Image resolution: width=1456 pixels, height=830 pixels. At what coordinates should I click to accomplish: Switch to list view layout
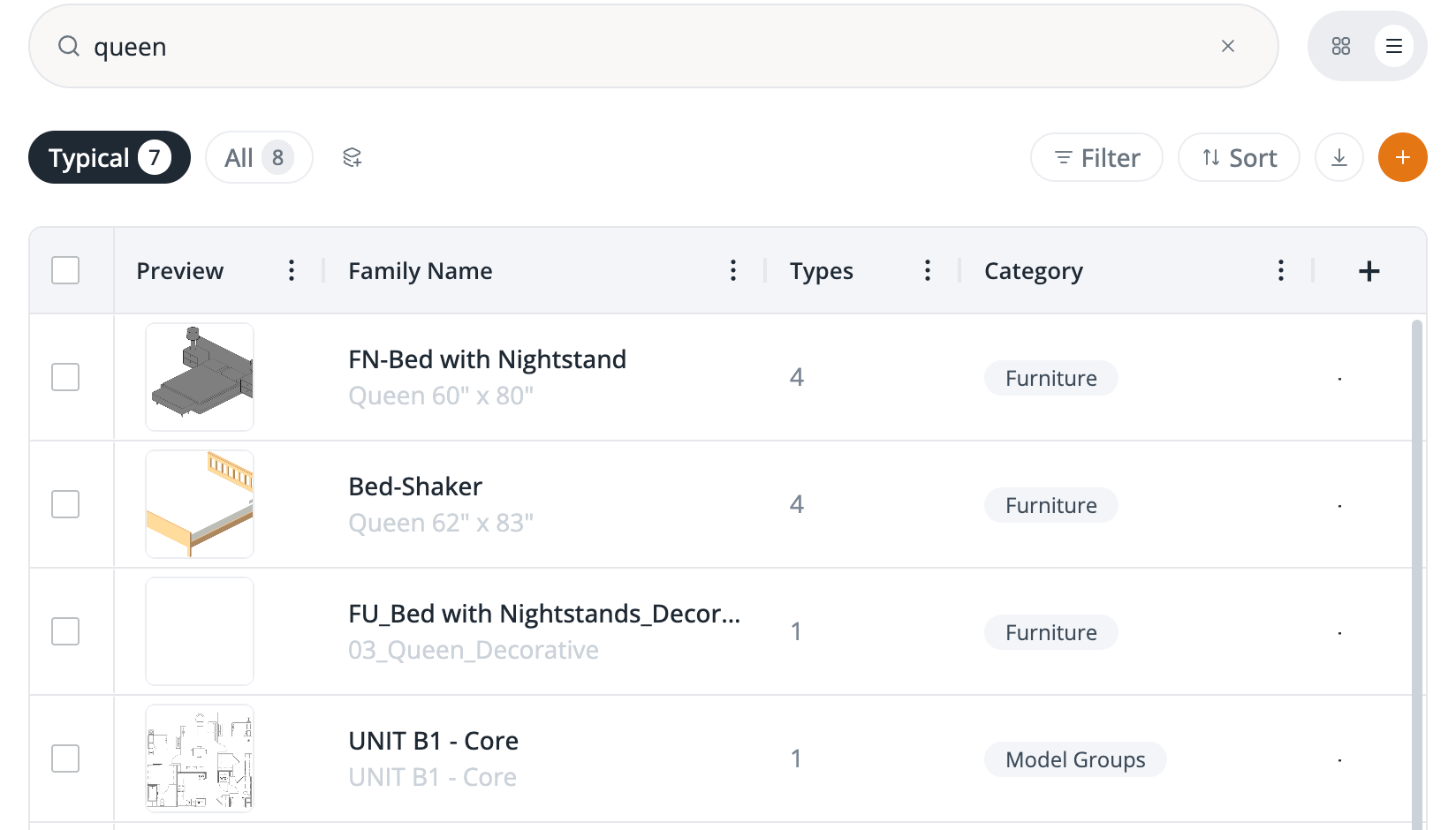[1394, 46]
